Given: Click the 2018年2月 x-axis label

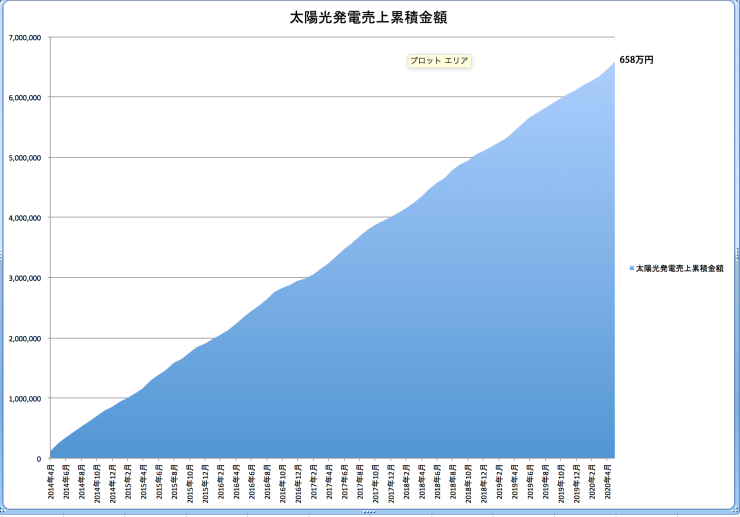Looking at the screenshot, I should click(407, 481).
